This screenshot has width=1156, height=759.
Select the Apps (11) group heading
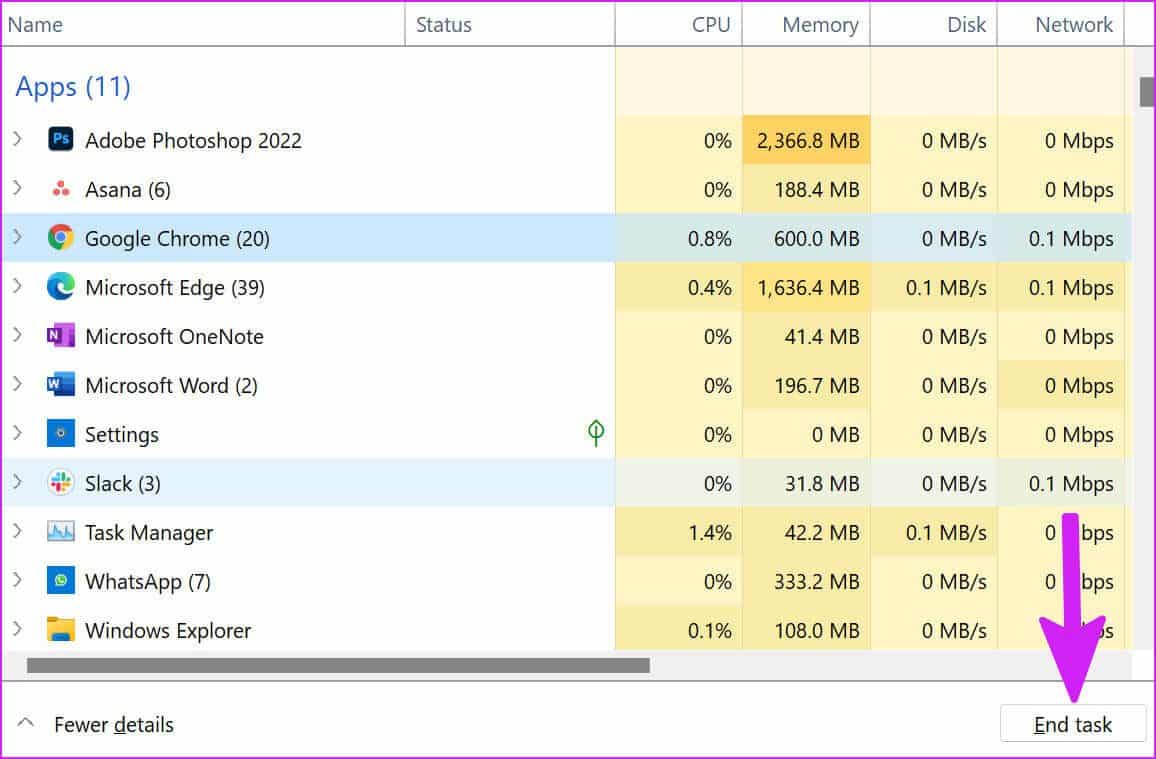coord(73,87)
